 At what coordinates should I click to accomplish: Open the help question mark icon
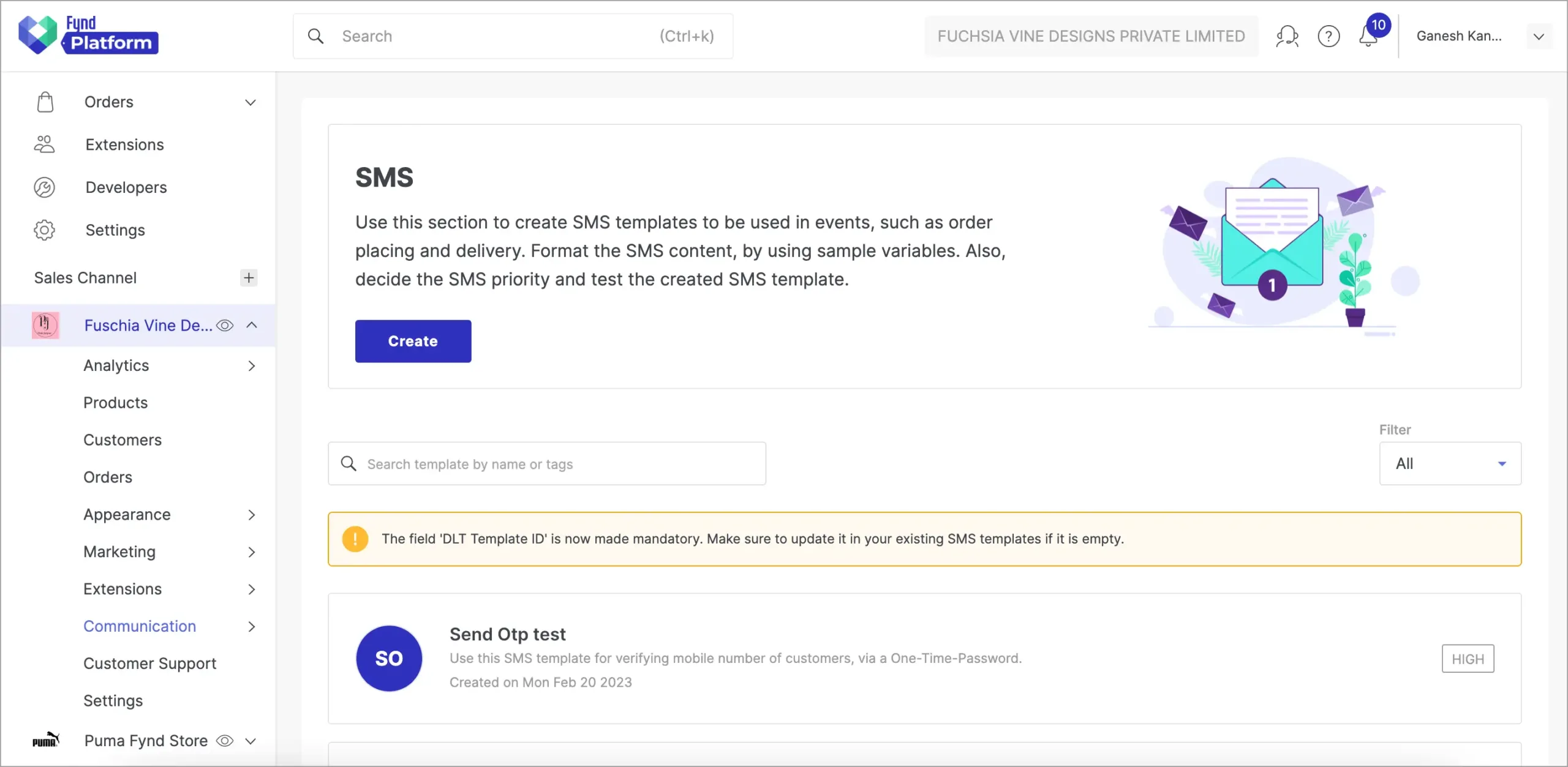[x=1329, y=36]
